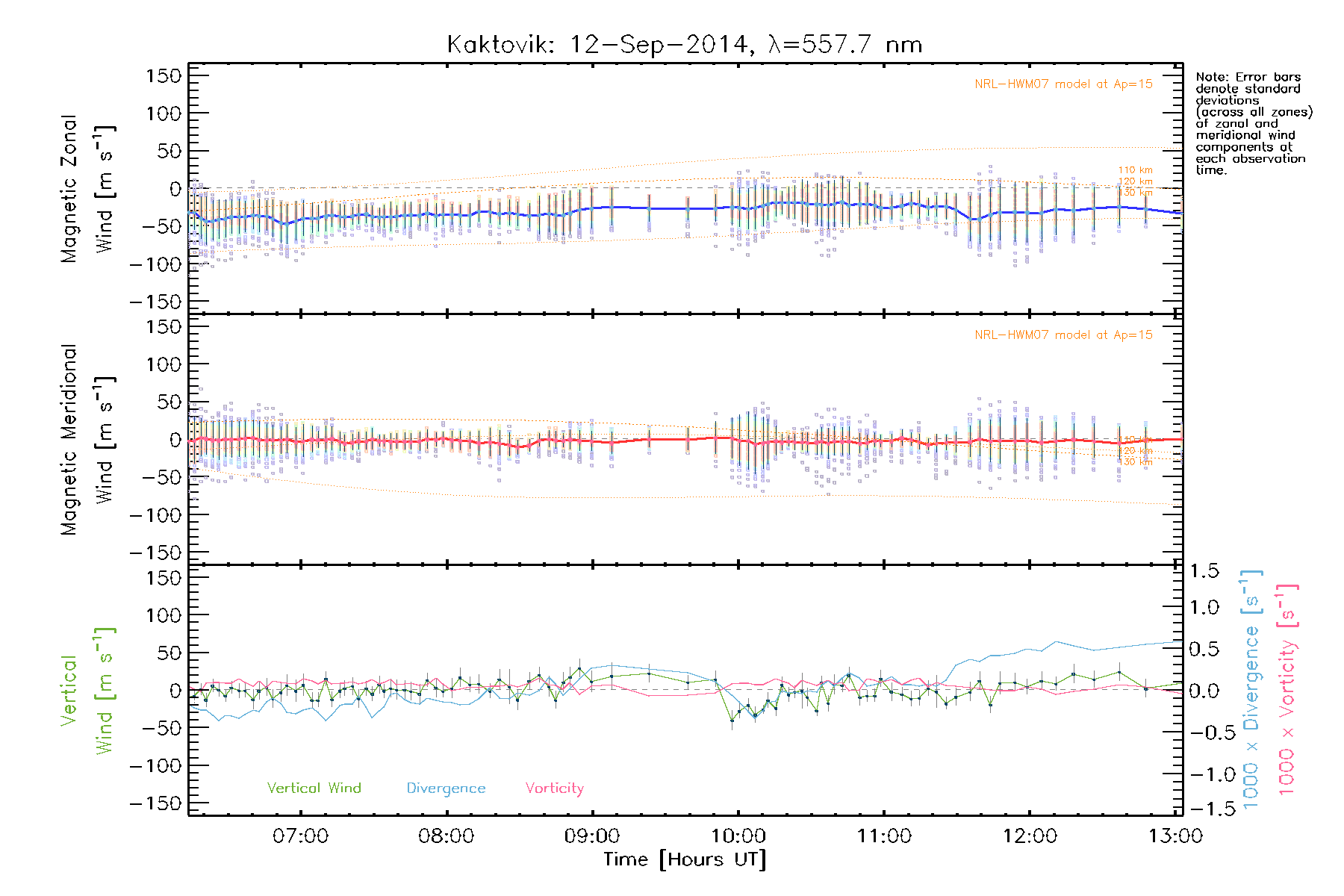Image resolution: width=1344 pixels, height=896 pixels.
Task: Click the blue Divergence legend entry
Action: (446, 788)
